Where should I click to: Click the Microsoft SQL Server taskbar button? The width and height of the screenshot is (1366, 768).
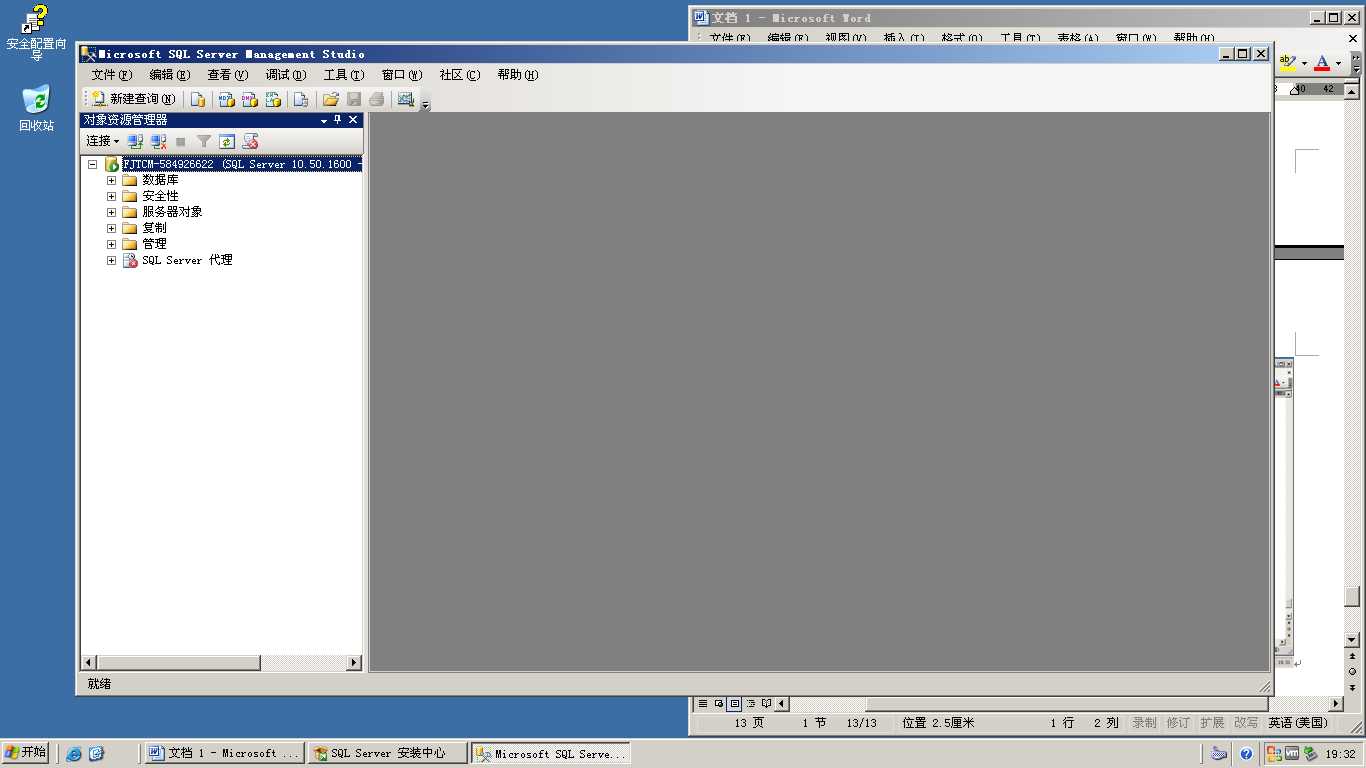[551, 754]
